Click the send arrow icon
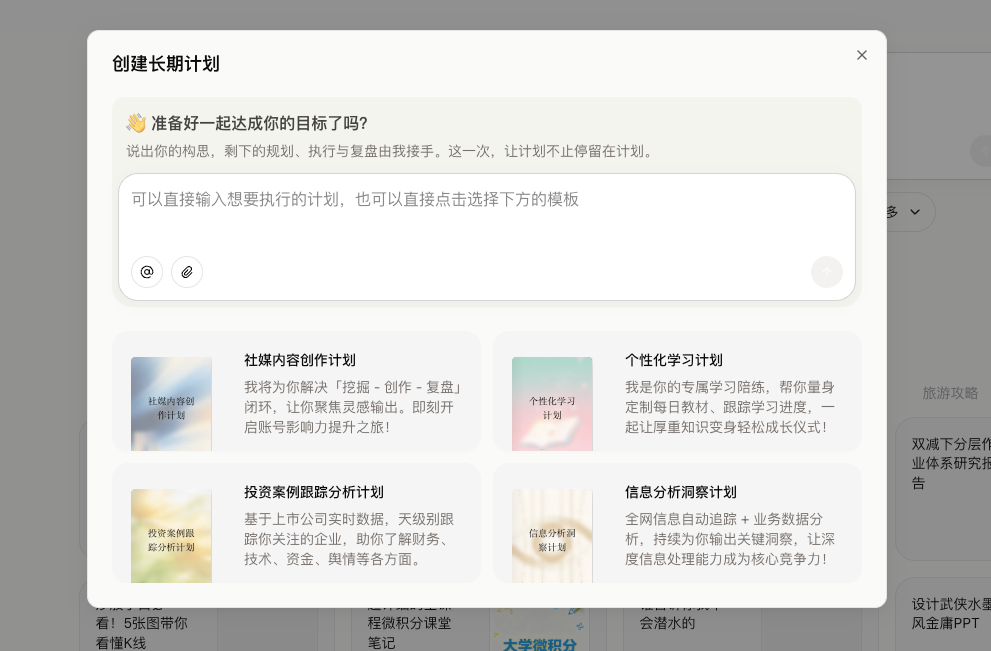The height and width of the screenshot is (651, 991). click(x=826, y=272)
